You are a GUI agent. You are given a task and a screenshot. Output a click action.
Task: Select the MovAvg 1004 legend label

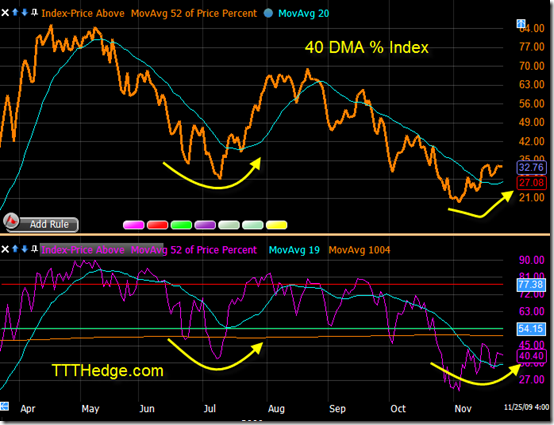click(x=359, y=250)
